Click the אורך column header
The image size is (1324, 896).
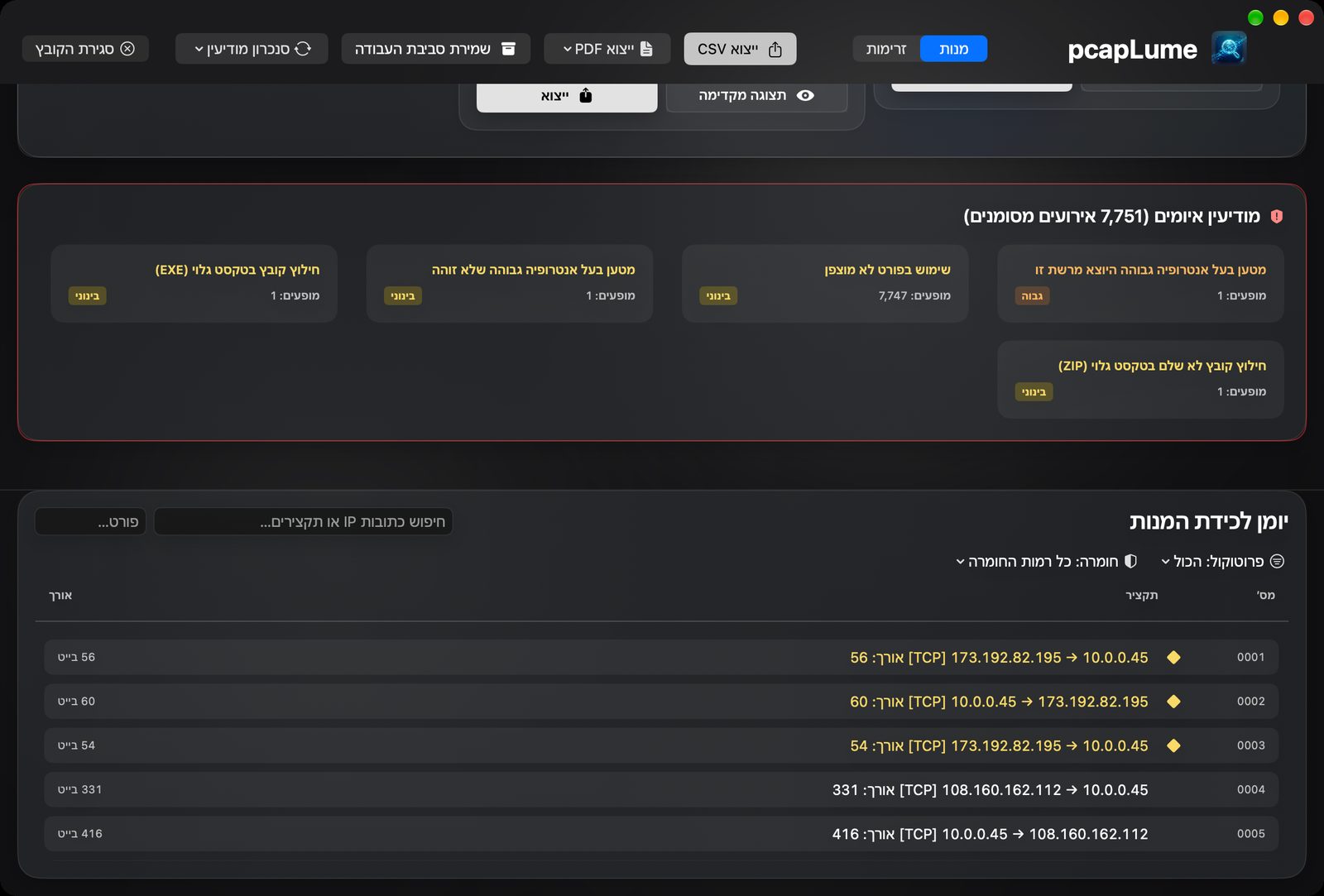(x=60, y=595)
